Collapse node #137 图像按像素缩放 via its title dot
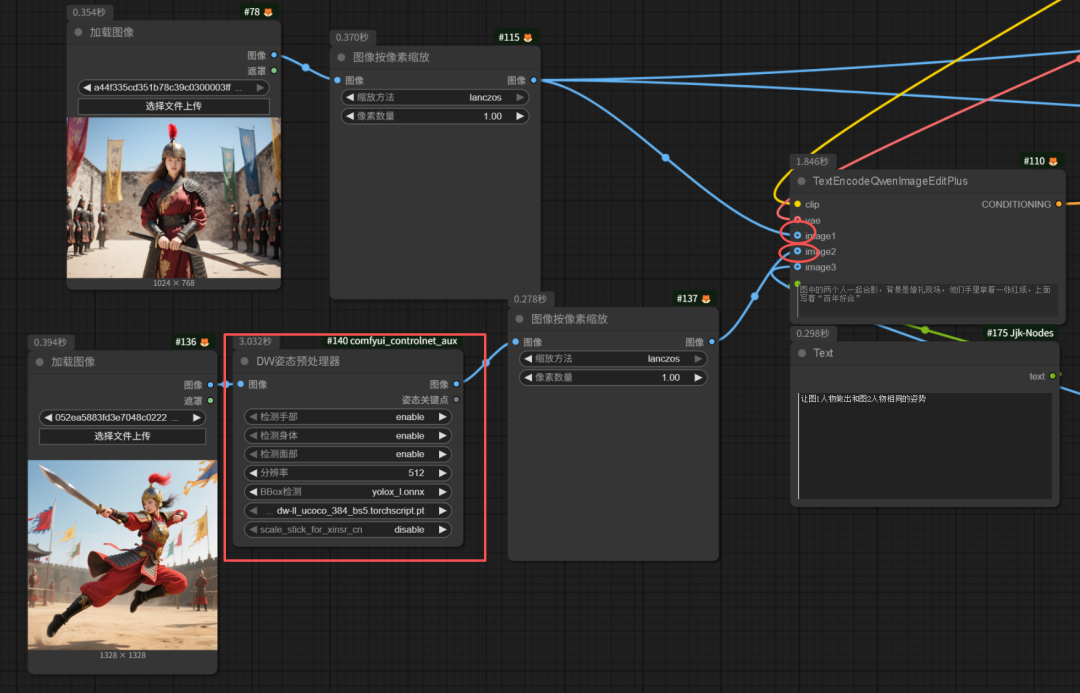Image resolution: width=1080 pixels, height=693 pixels. coord(519,319)
